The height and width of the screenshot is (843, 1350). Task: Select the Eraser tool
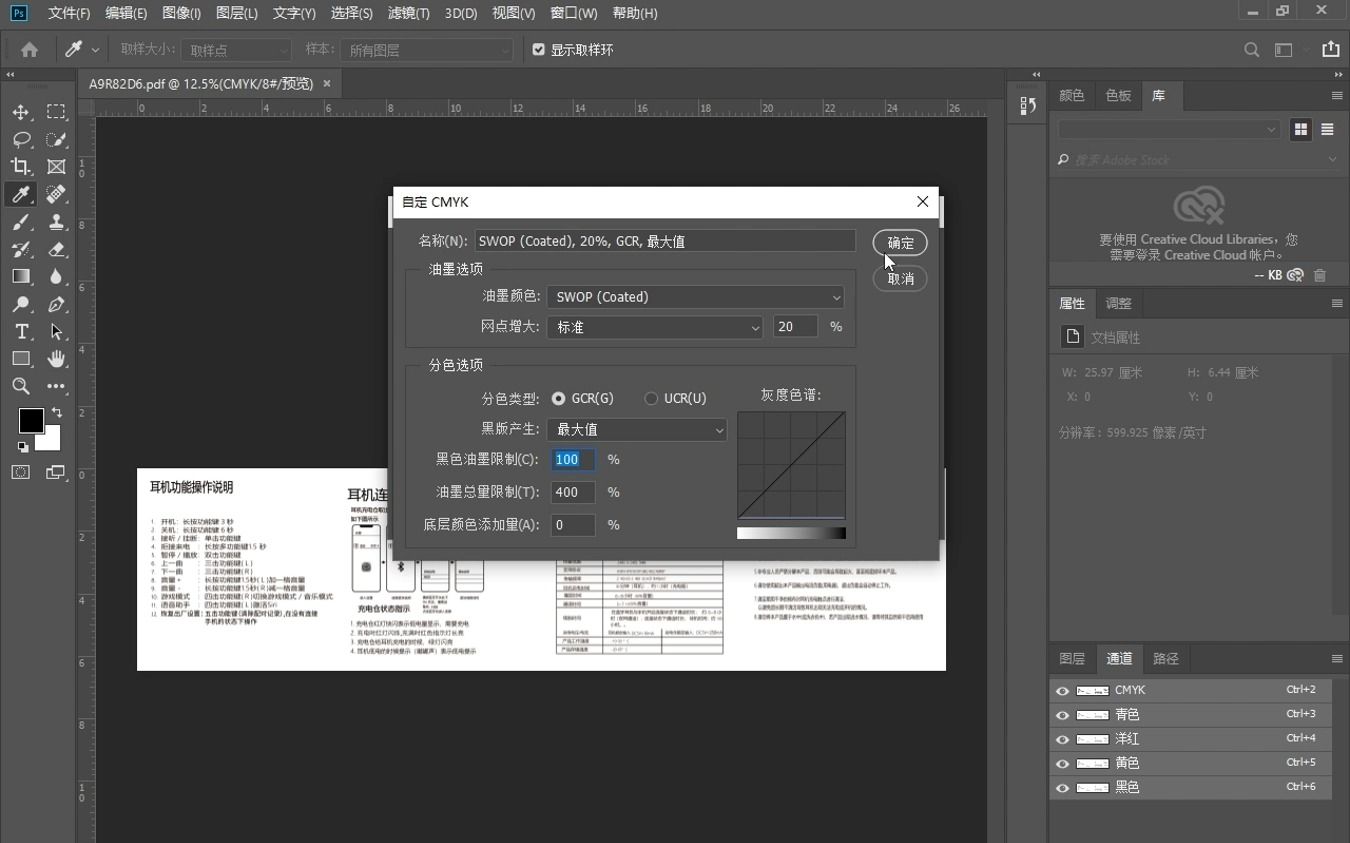coord(56,249)
